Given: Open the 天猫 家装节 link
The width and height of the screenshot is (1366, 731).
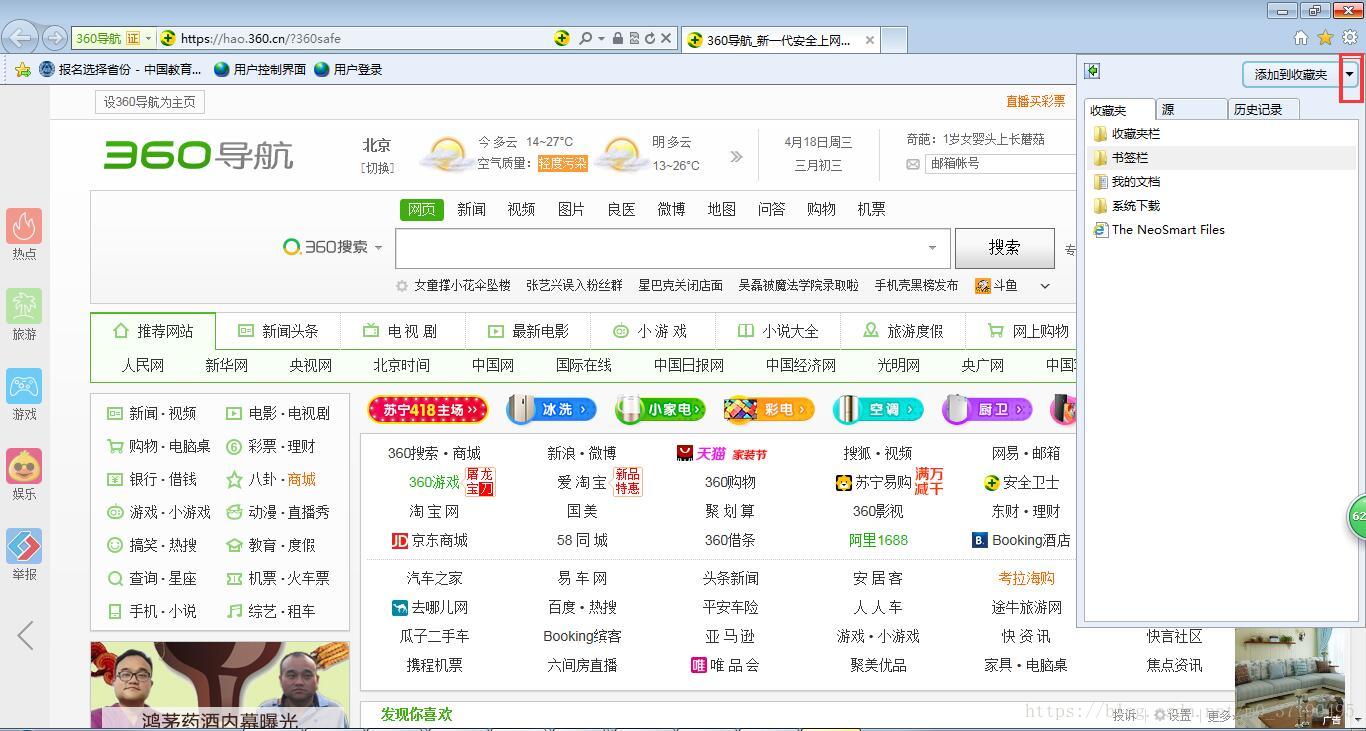Looking at the screenshot, I should point(722,454).
